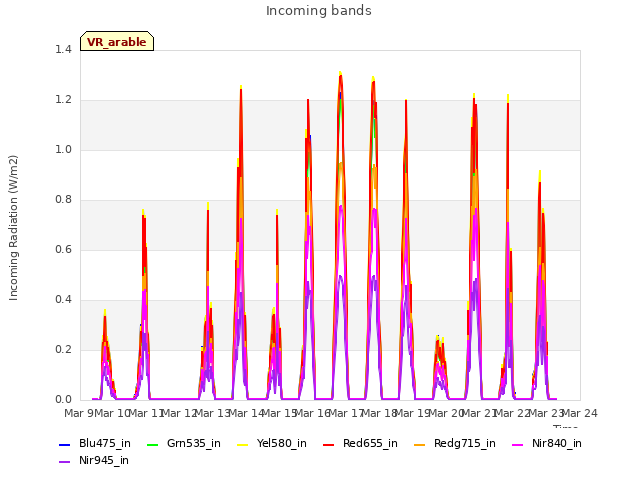This screenshot has width=640, height=480.
Task: Select the Redg715_in legend entry
Action: click(454, 444)
